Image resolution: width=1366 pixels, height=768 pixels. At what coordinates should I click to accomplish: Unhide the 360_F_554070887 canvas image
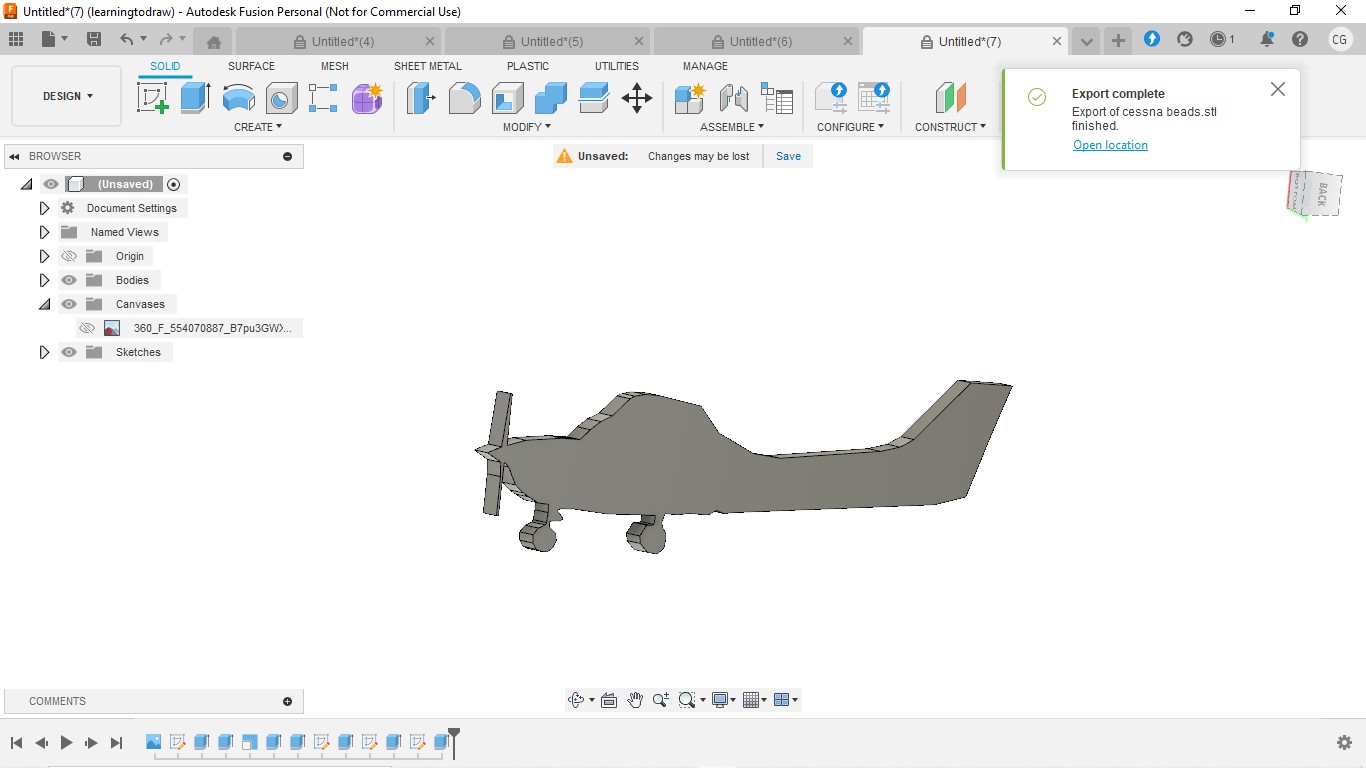click(x=87, y=328)
